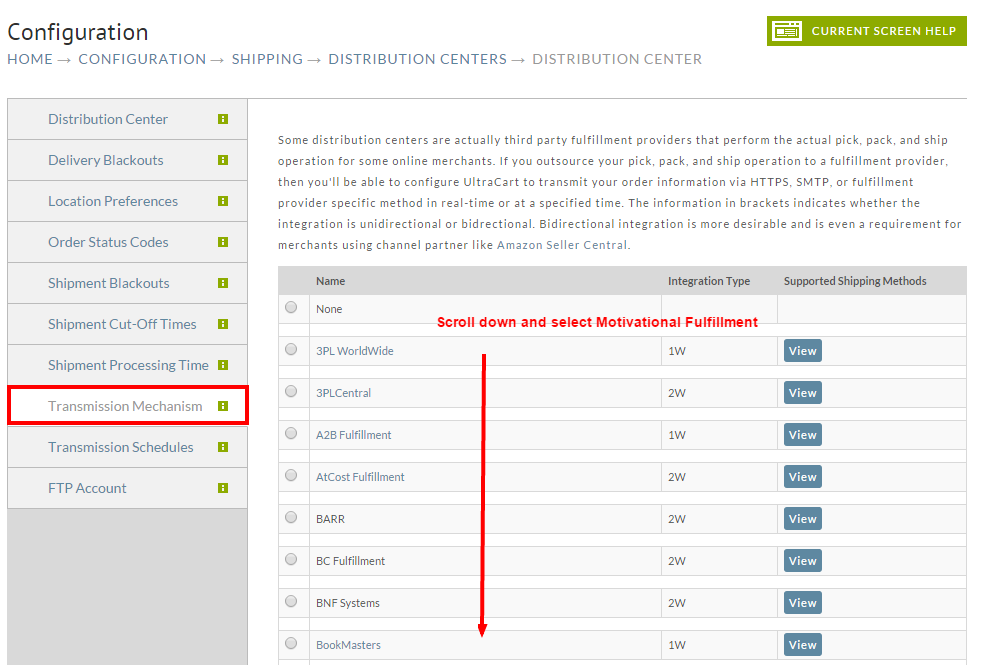
Task: Open the Amazon Seller Central link
Action: point(562,245)
